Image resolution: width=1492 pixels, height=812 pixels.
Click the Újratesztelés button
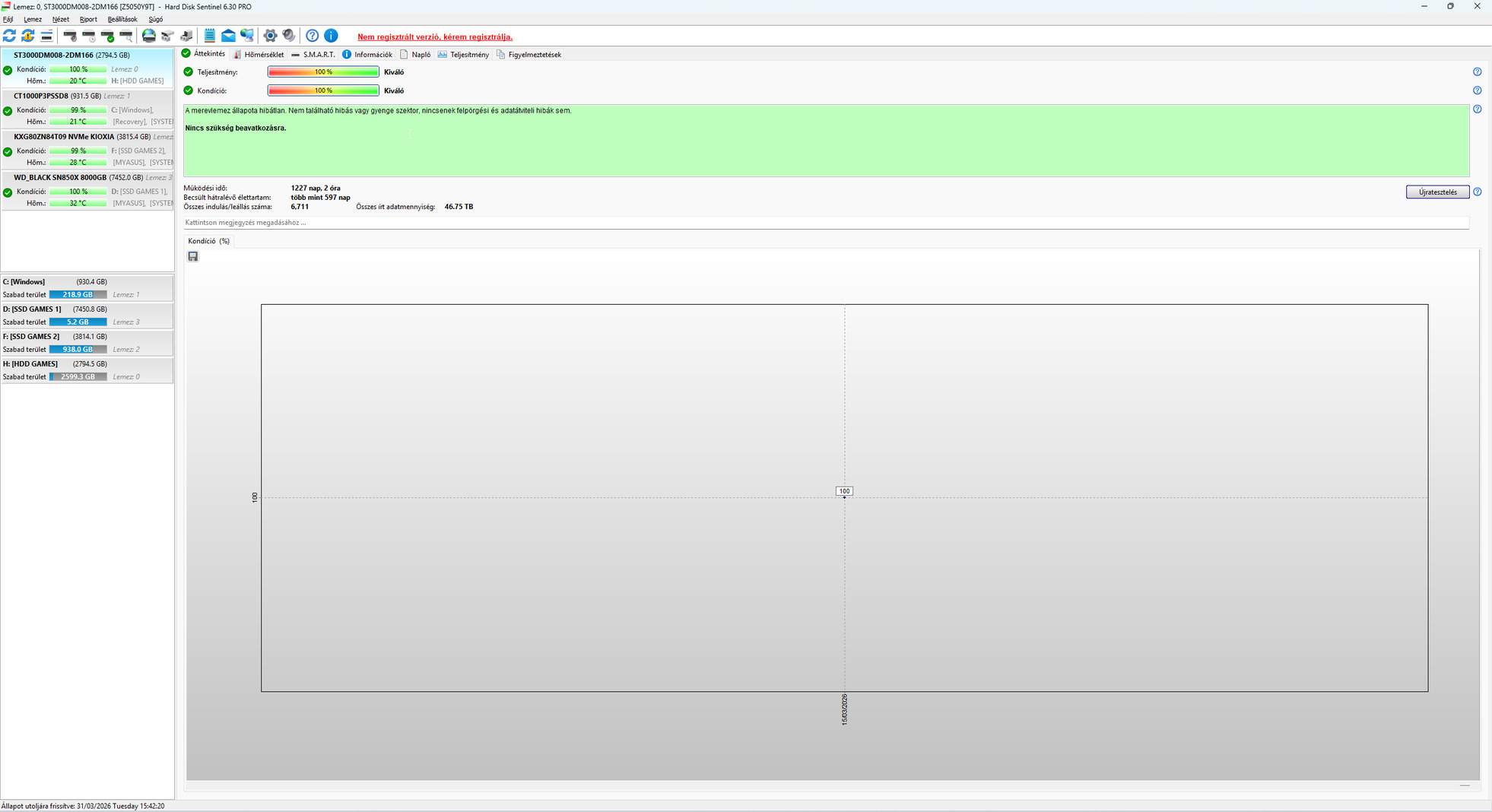1437,192
